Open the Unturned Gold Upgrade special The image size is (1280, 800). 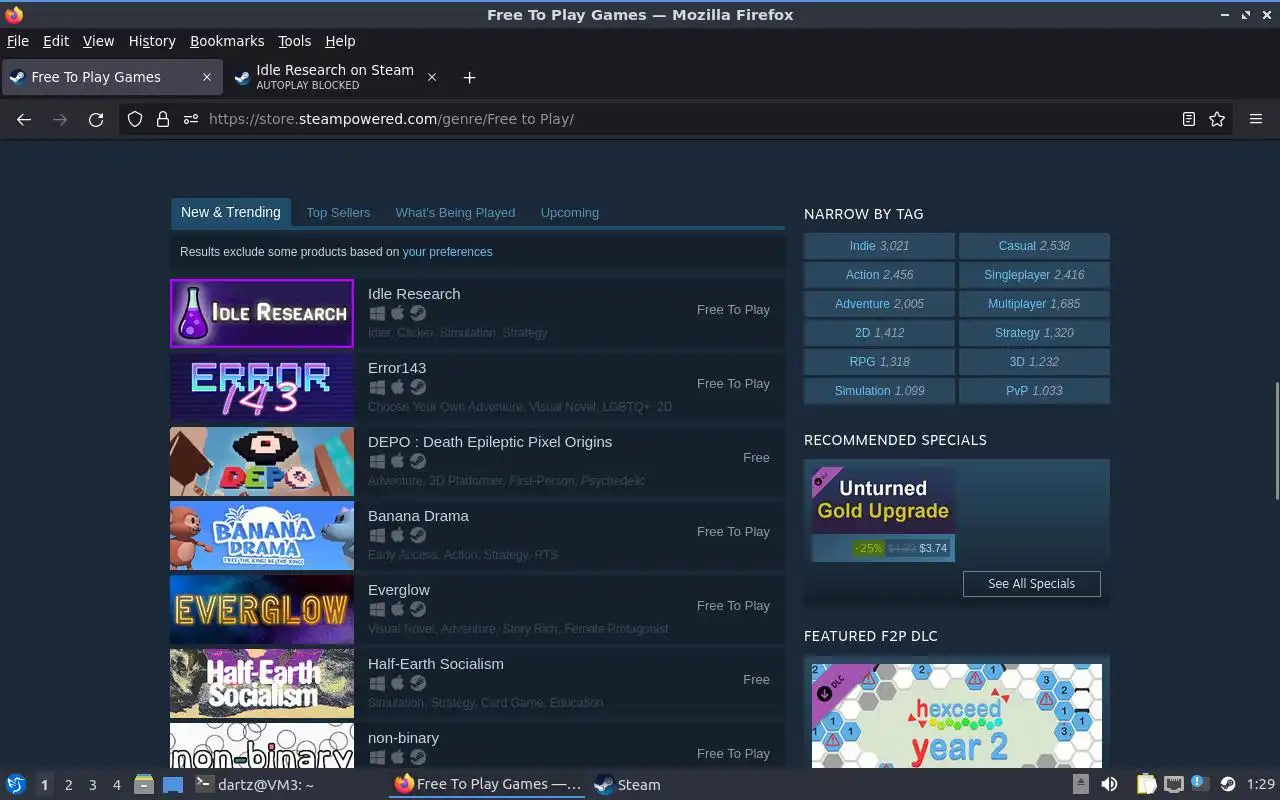883,514
